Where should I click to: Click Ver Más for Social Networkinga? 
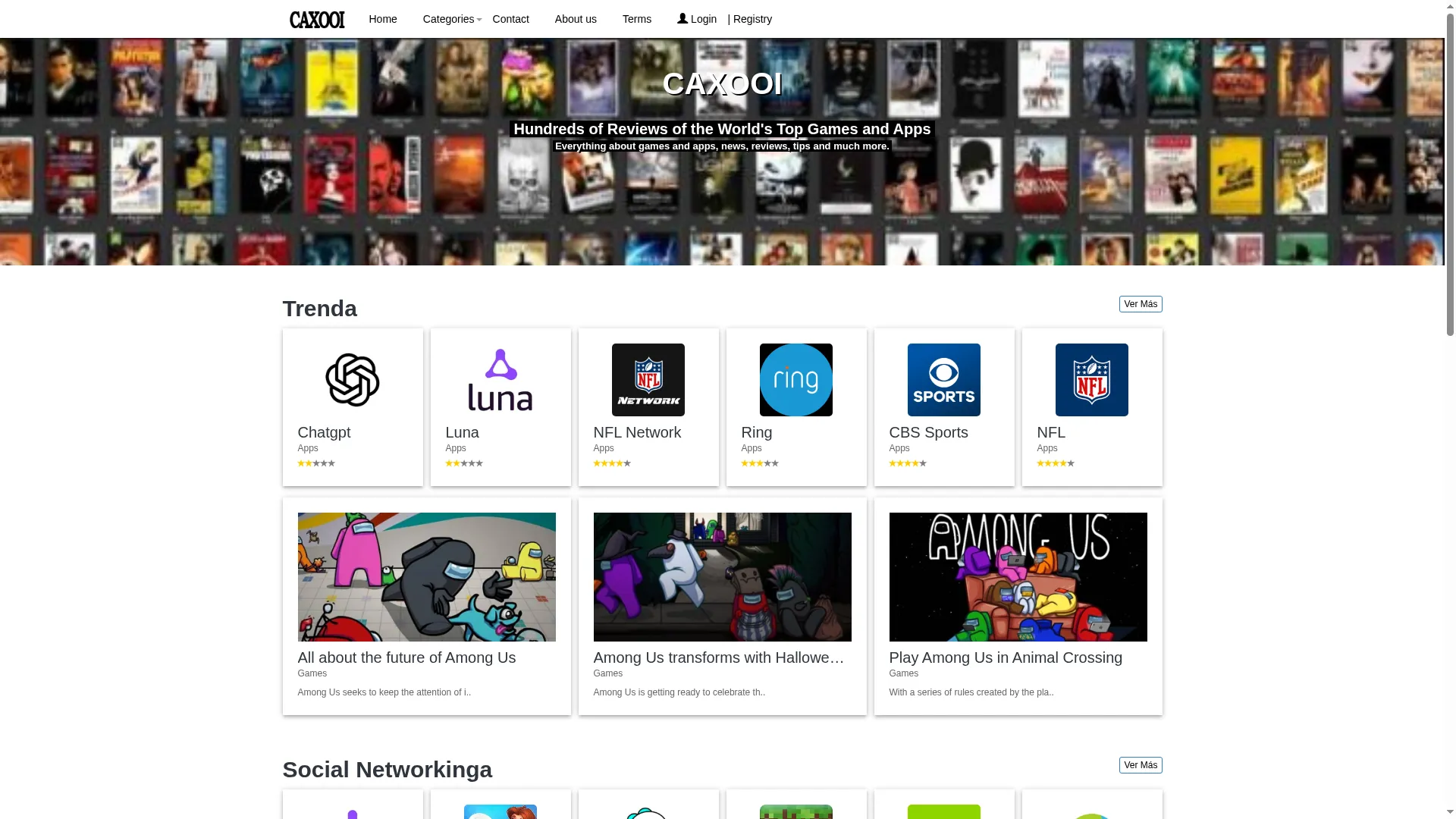coord(1141,765)
